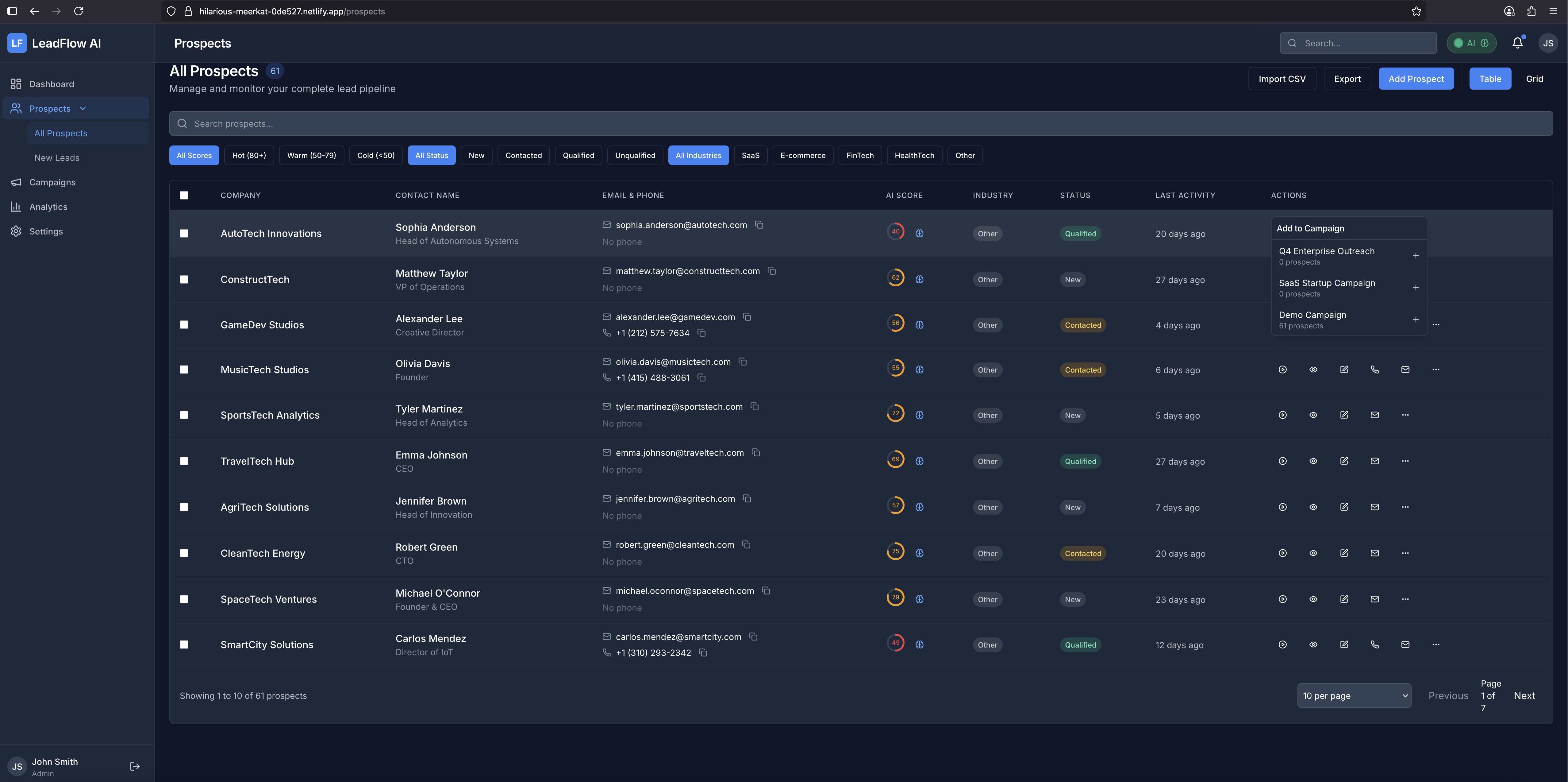The height and width of the screenshot is (782, 1568).
Task: View details eye icon for SmartCity Solutions
Action: [x=1313, y=645]
